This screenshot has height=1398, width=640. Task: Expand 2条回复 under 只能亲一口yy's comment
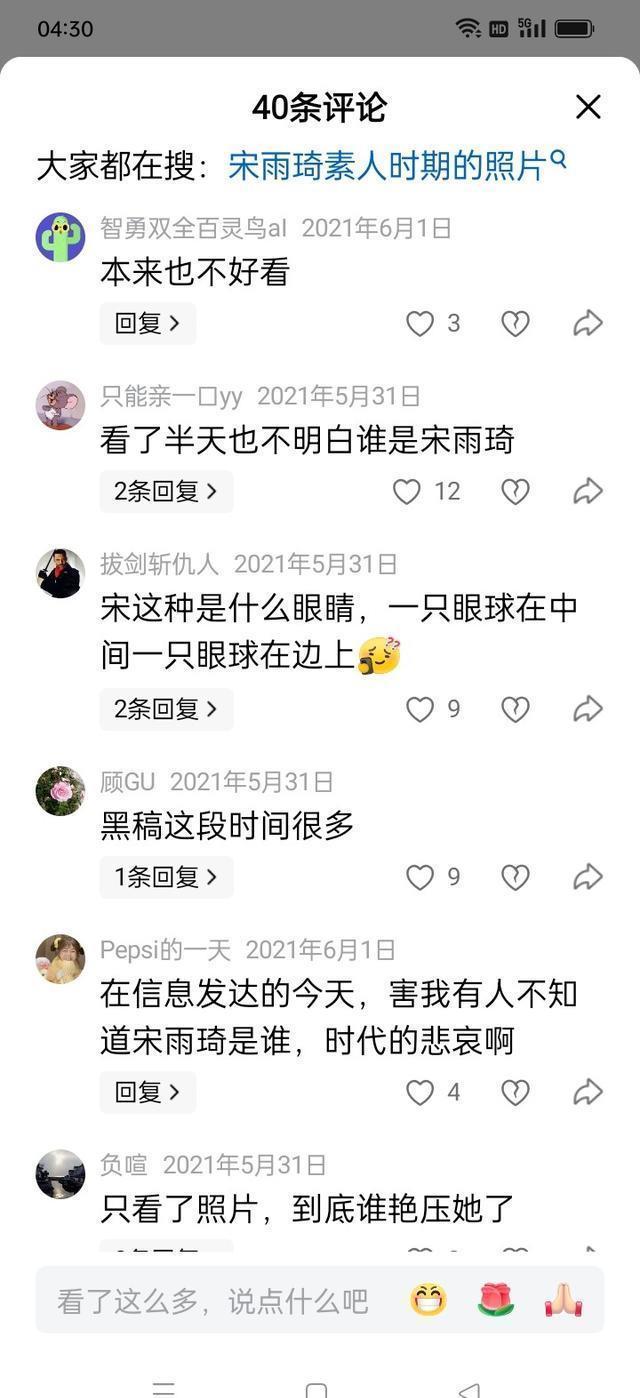166,491
